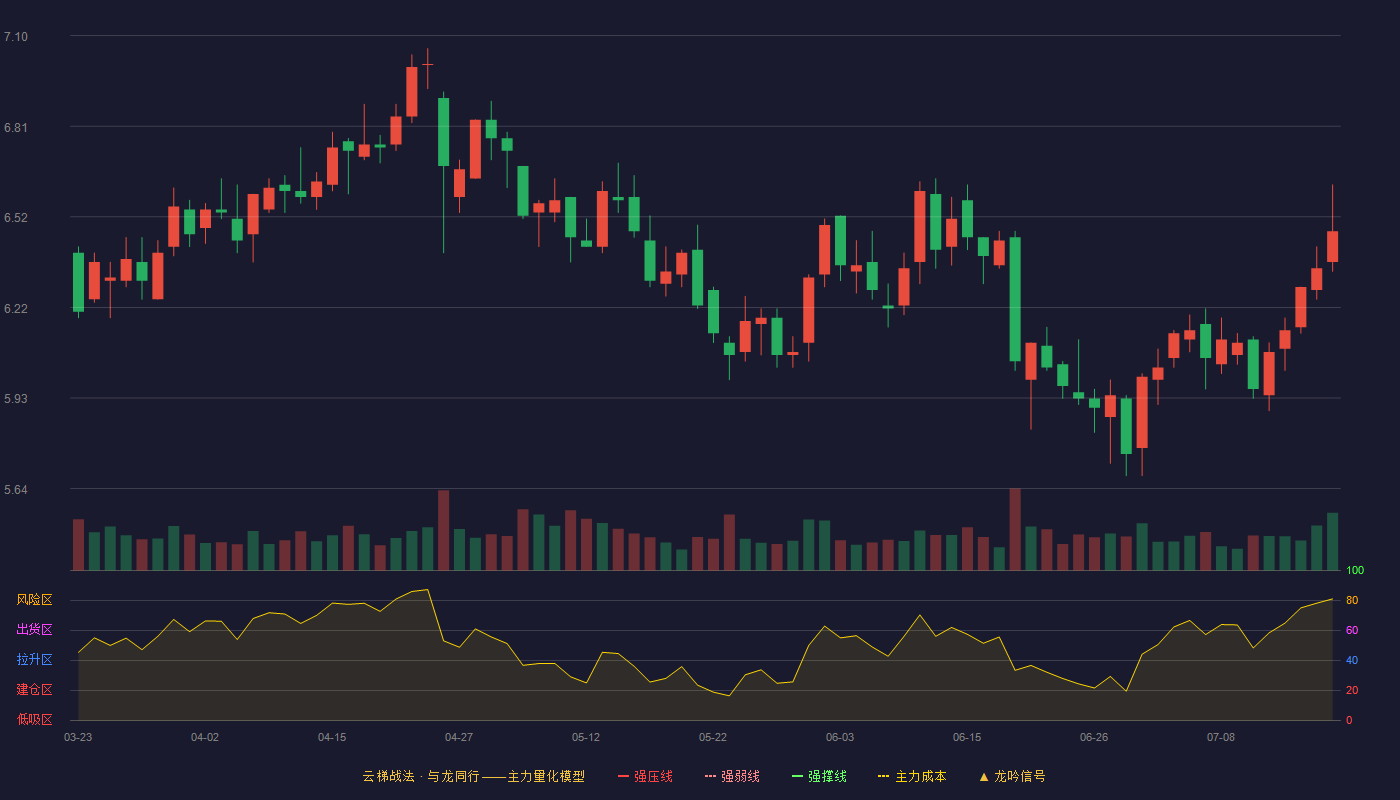Toggle 主力成本 series in the legend
The width and height of the screenshot is (1400, 800).
click(912, 776)
